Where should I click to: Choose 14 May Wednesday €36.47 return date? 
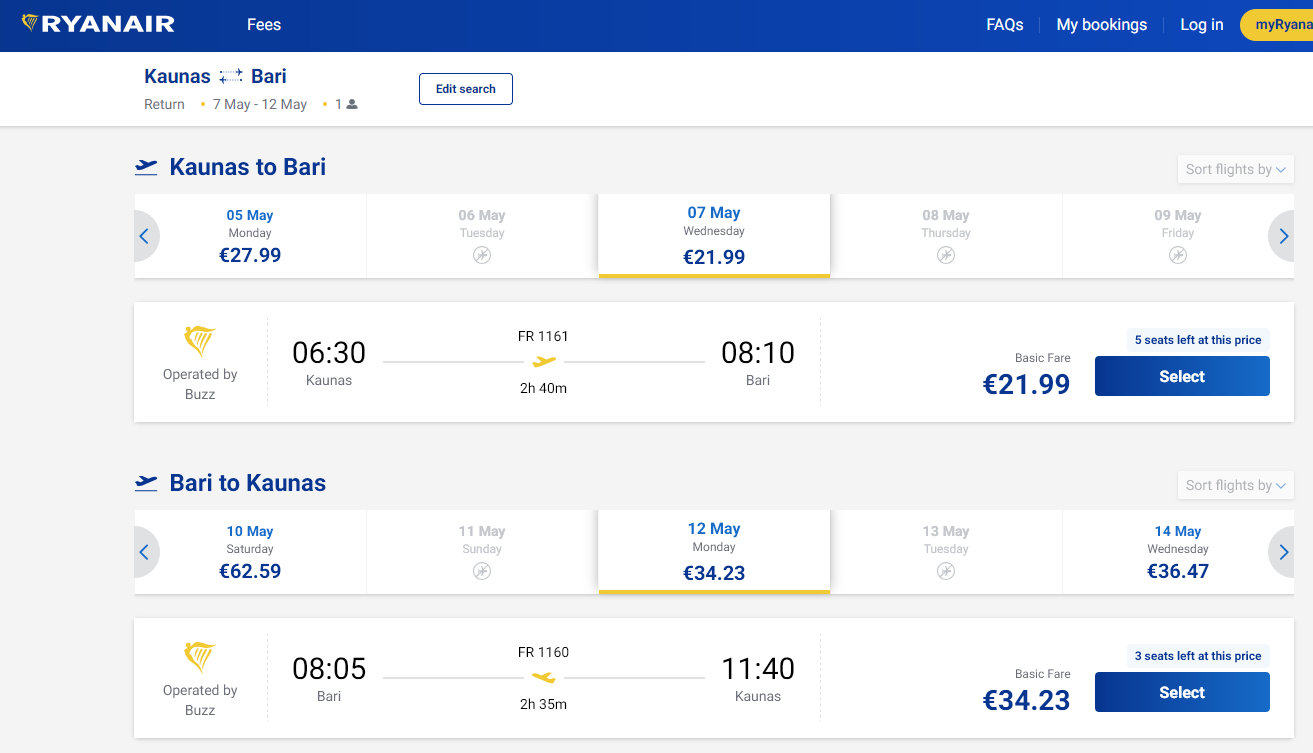[1178, 552]
